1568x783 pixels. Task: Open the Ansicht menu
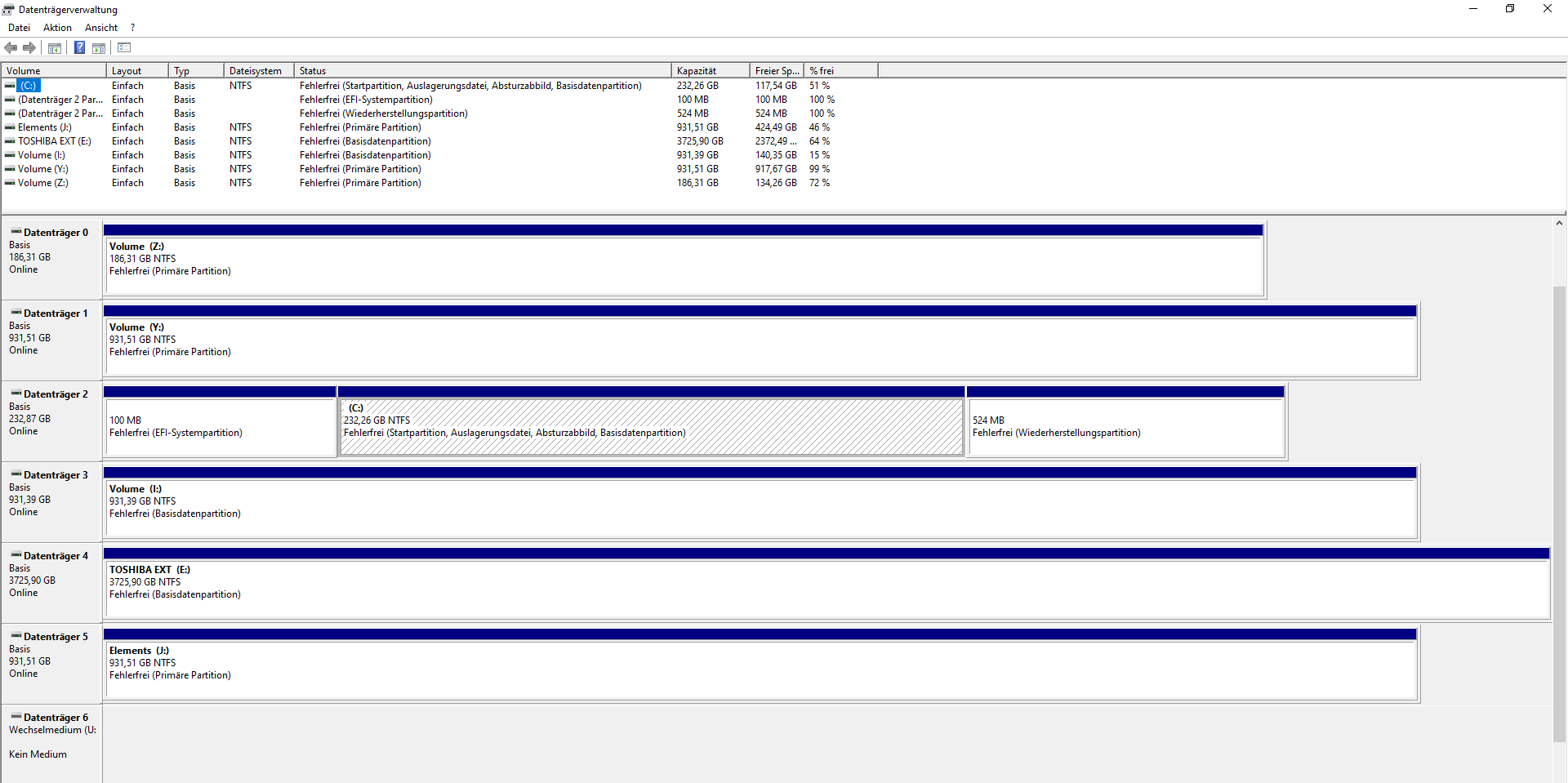point(100,27)
